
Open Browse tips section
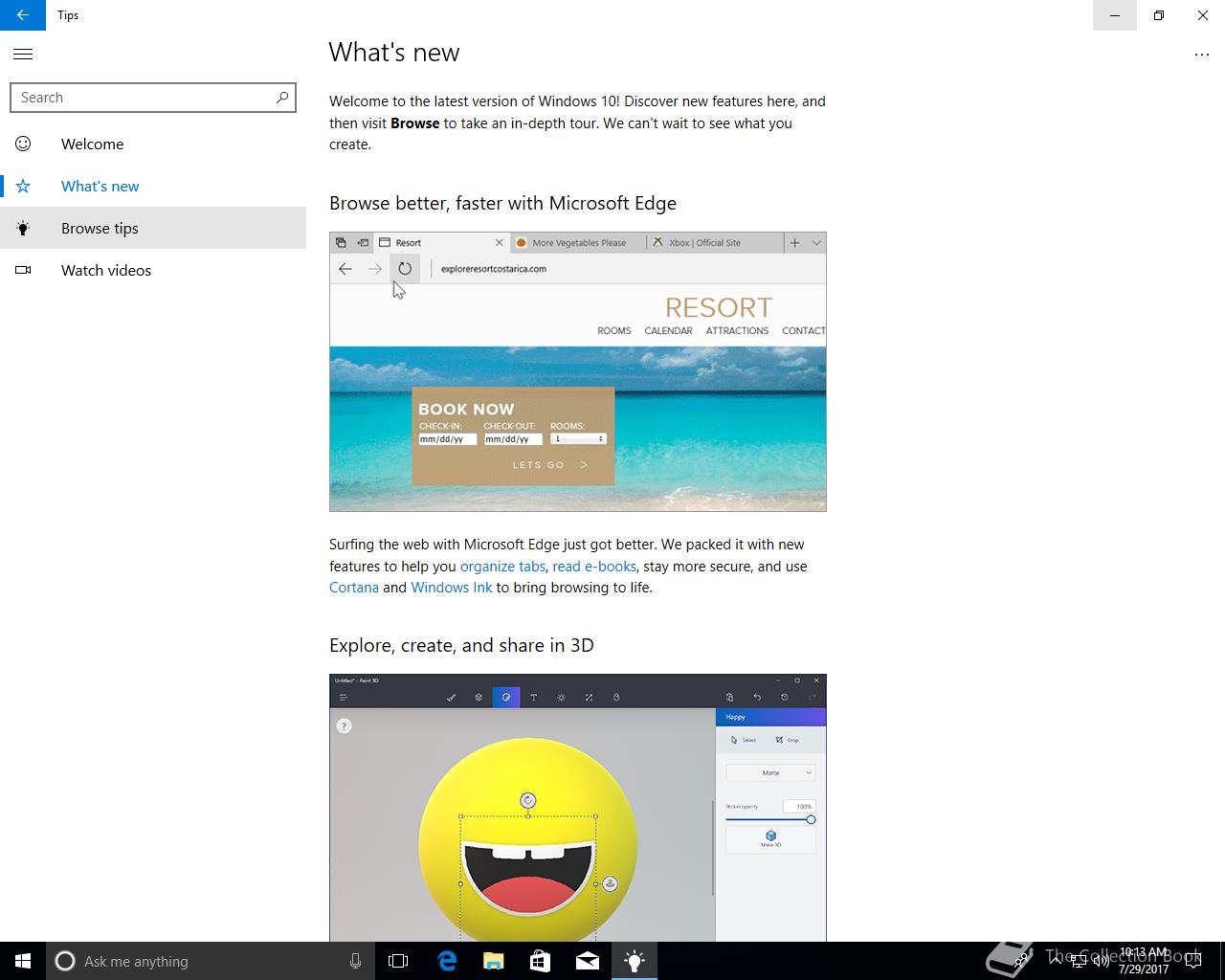click(153, 228)
